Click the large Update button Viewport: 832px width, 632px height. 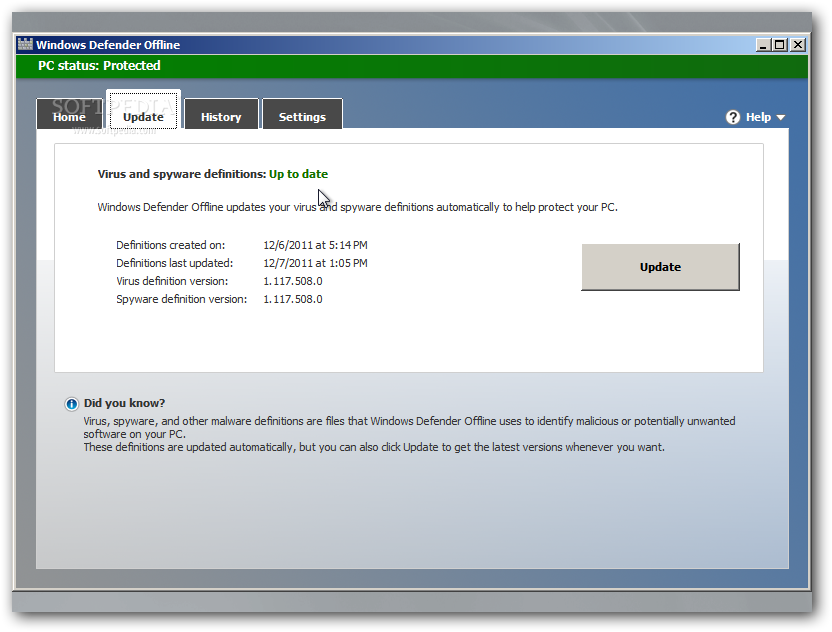pos(660,267)
